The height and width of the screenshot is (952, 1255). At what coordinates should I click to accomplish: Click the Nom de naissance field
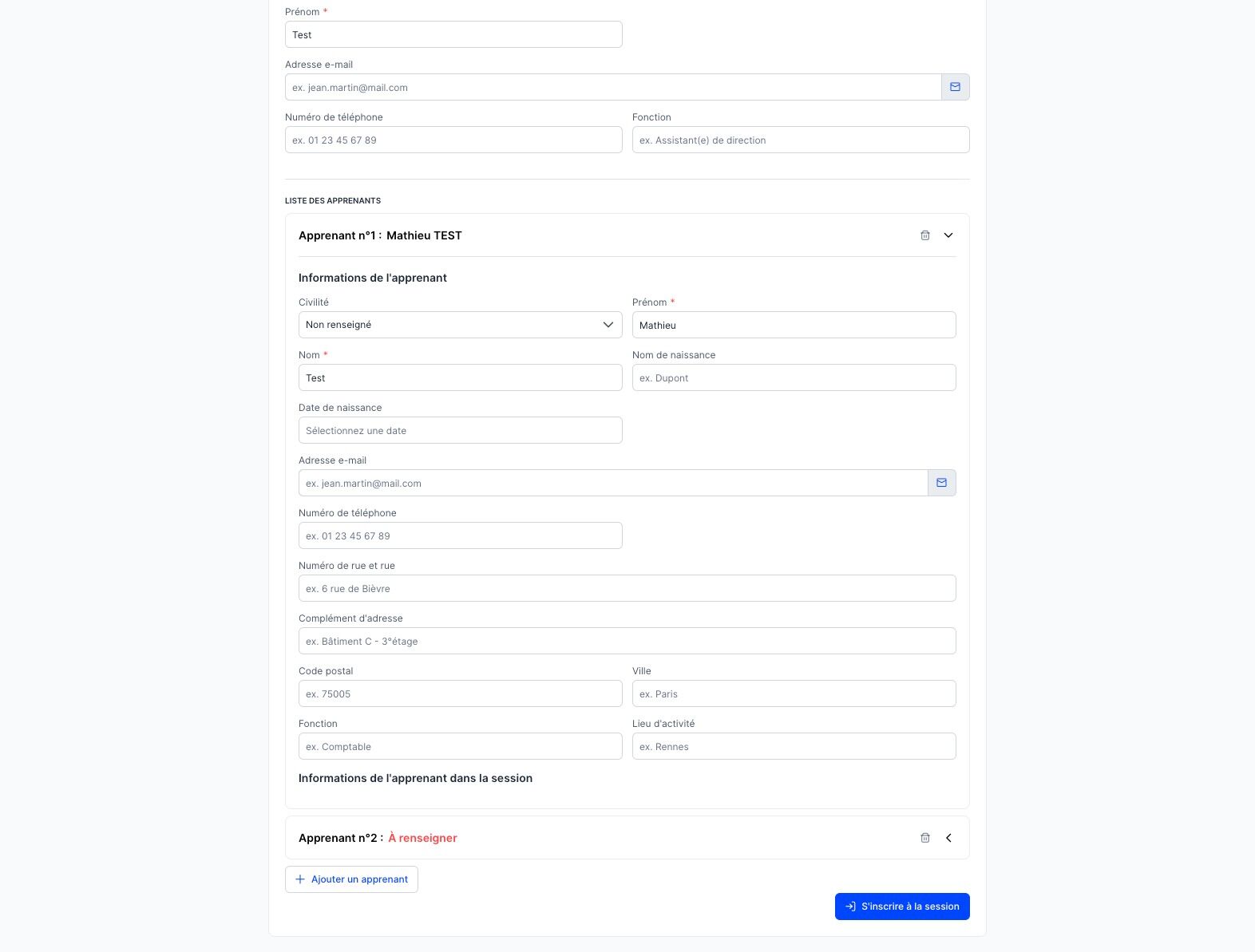(794, 377)
